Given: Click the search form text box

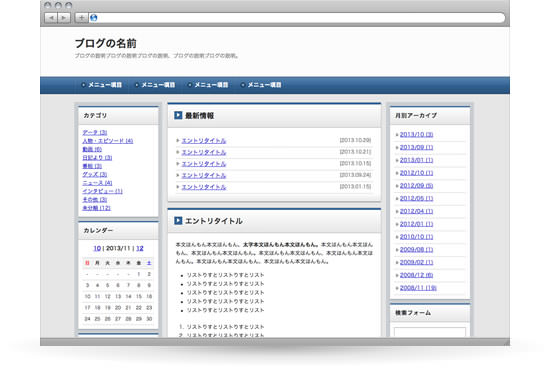Looking at the screenshot, I should point(430,332).
